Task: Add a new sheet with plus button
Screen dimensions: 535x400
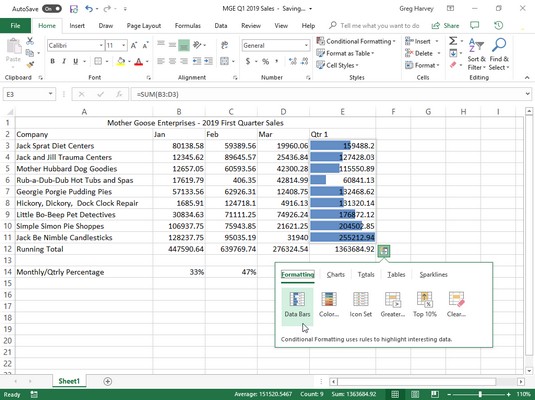Action: [x=107, y=381]
